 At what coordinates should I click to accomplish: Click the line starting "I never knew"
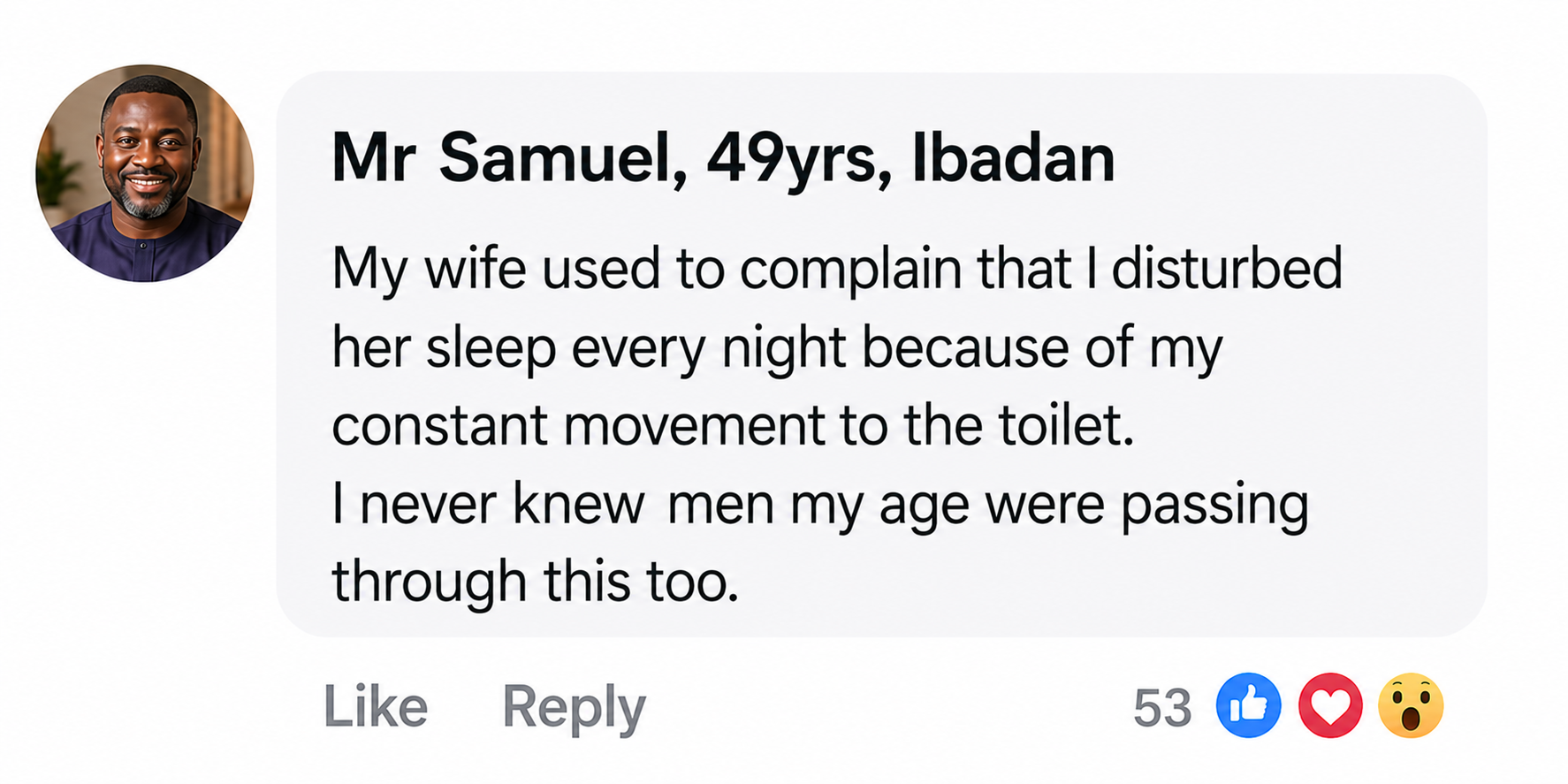pyautogui.click(x=820, y=506)
